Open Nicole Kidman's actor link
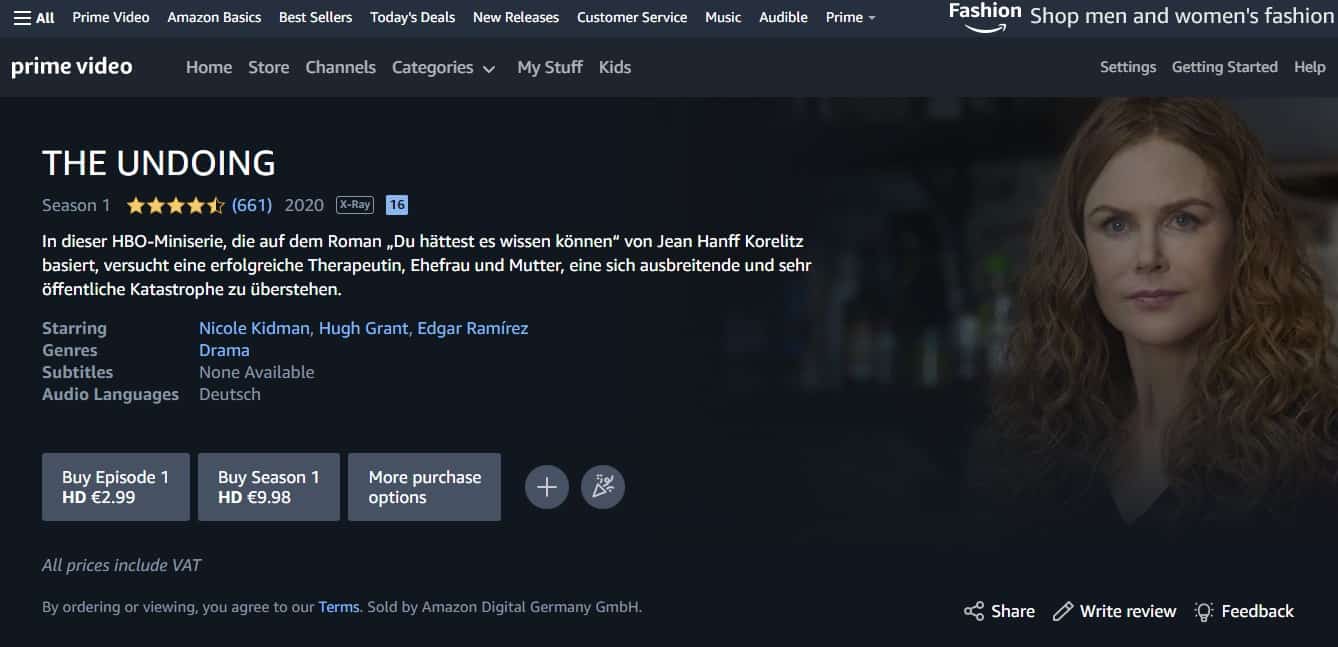Viewport: 1338px width, 647px height. click(x=254, y=328)
